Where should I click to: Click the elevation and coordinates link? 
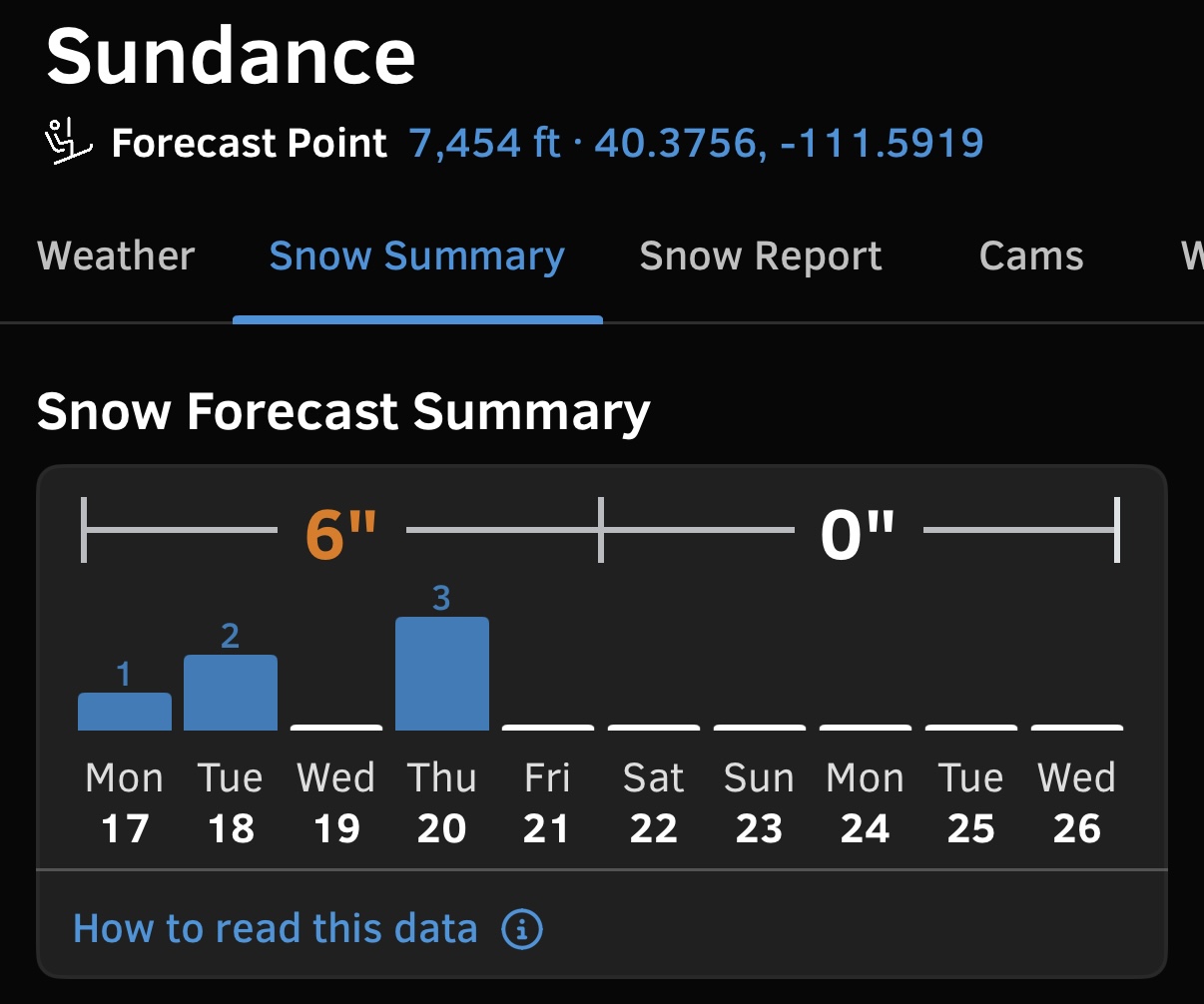pos(697,144)
